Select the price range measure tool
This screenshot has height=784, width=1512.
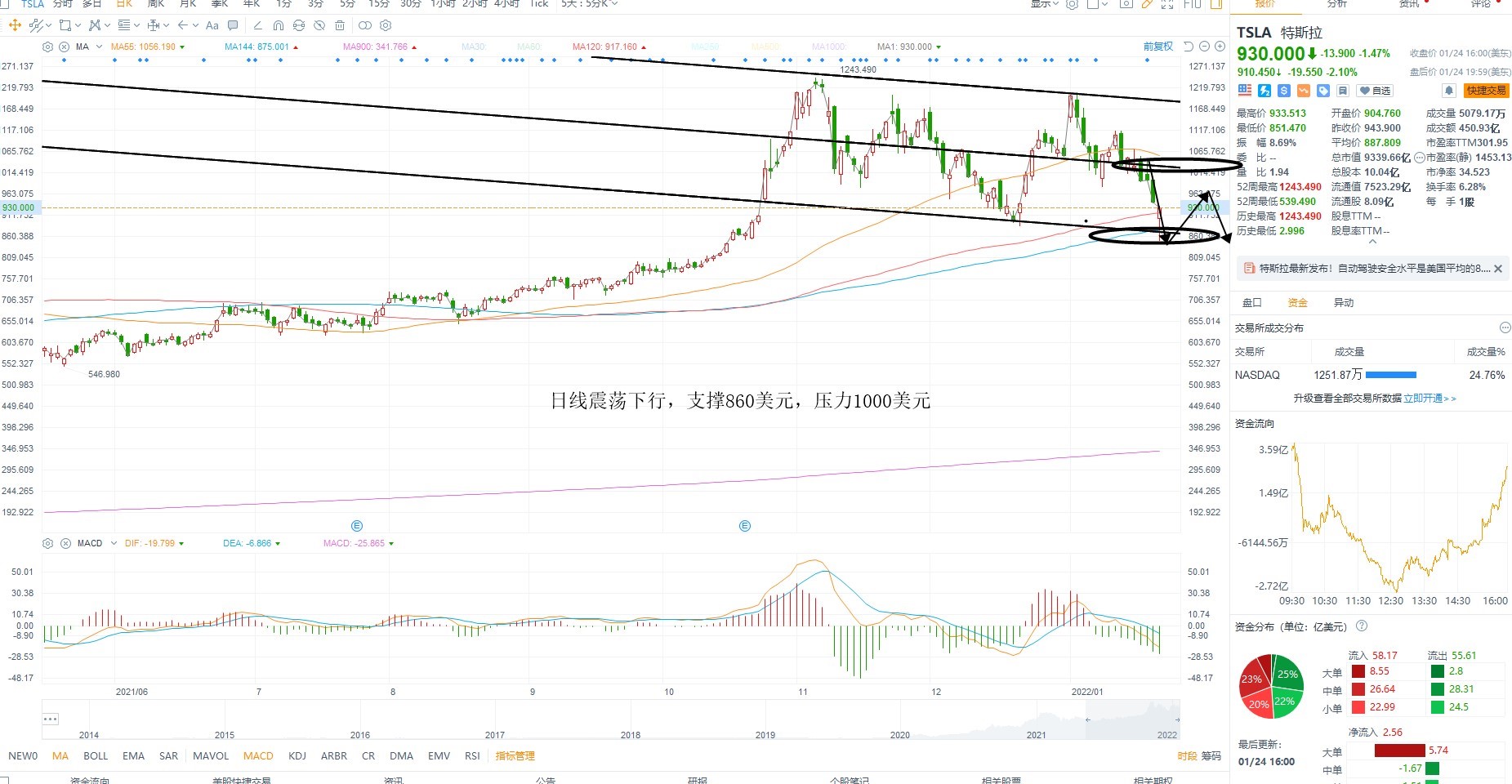(x=153, y=25)
